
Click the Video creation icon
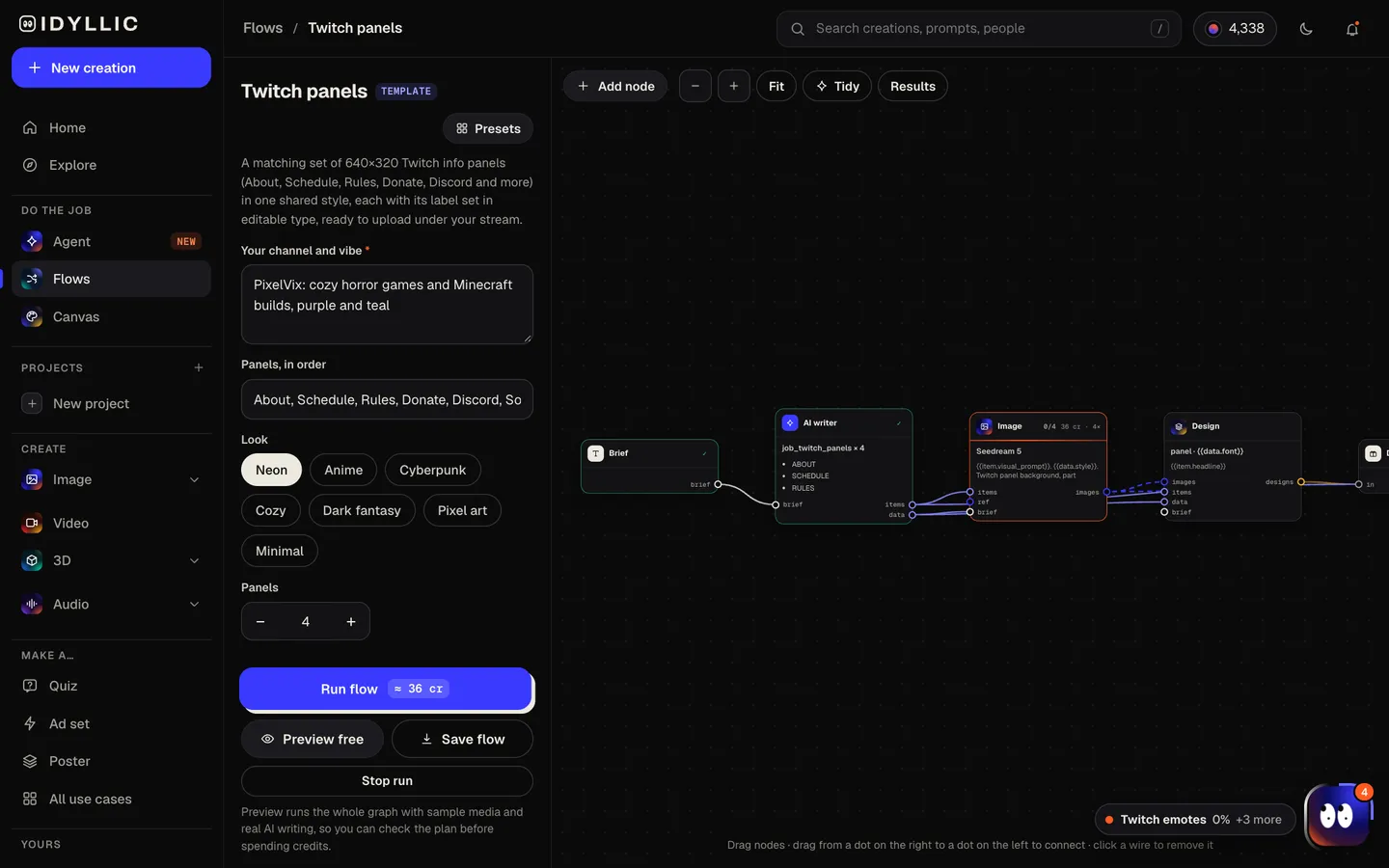[x=32, y=523]
